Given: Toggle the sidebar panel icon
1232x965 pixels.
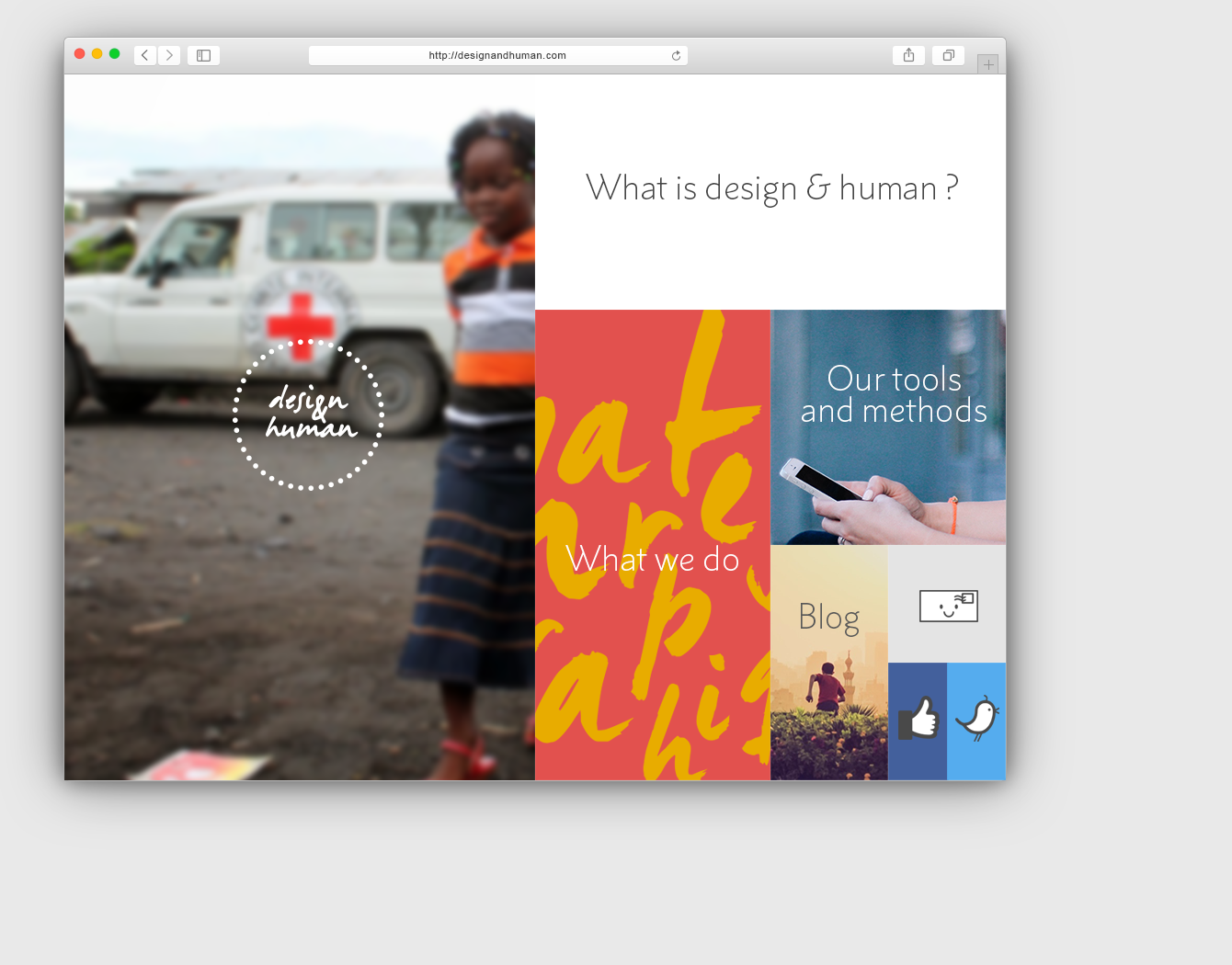Looking at the screenshot, I should tap(203, 55).
